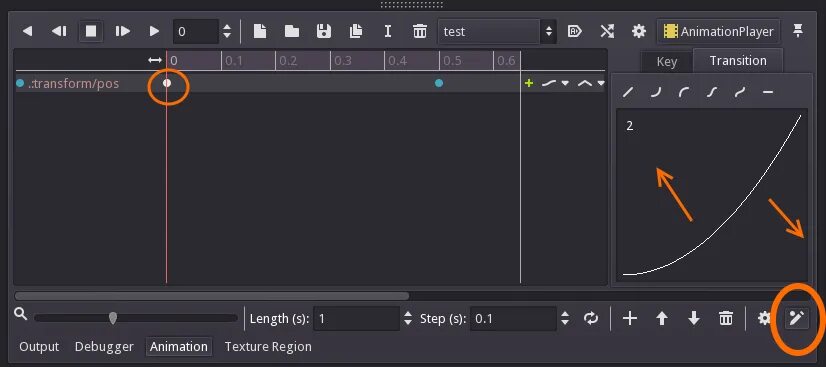The width and height of the screenshot is (826, 367).
Task: Remove the selected track
Action: click(x=726, y=319)
